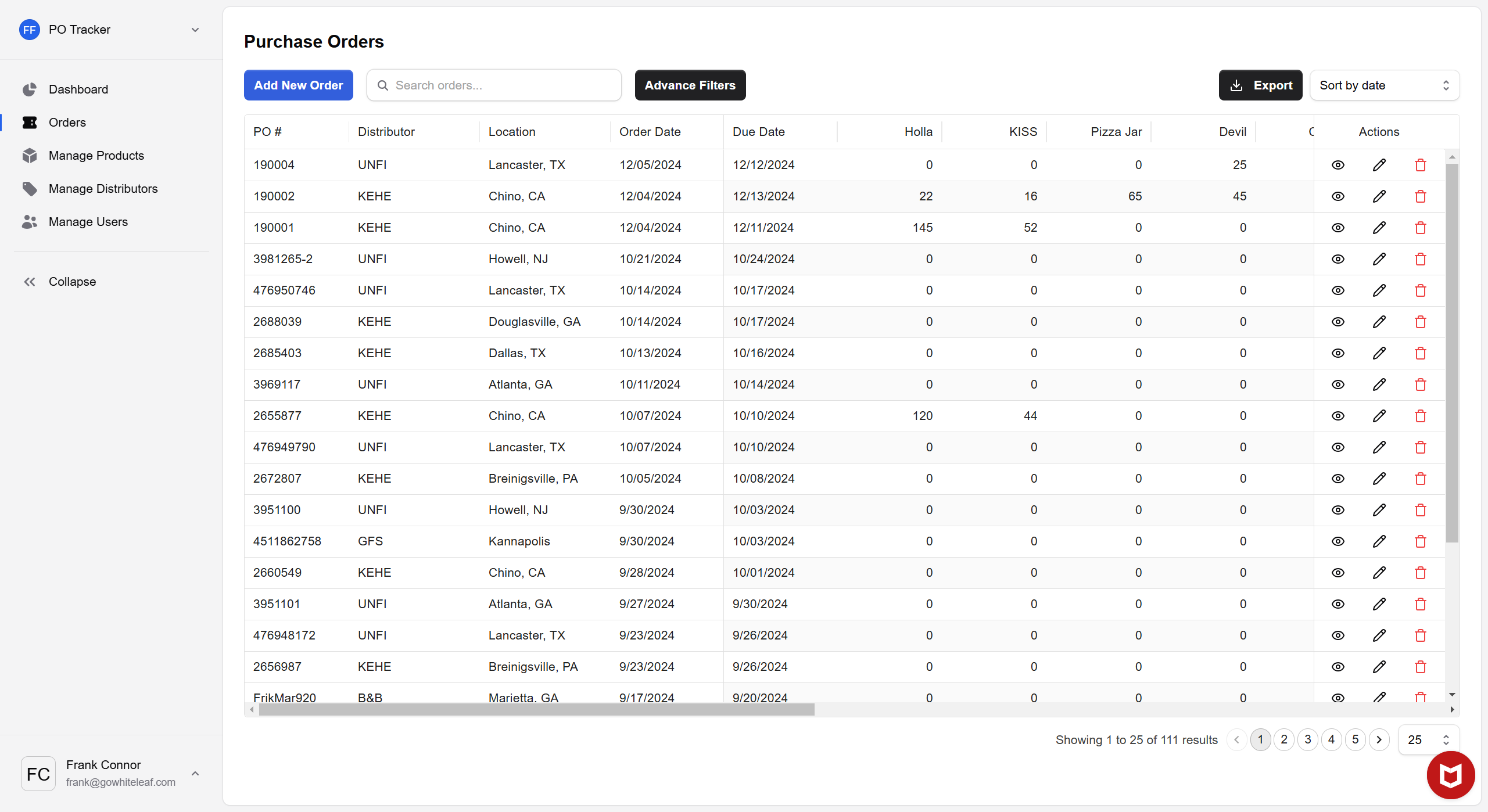Delete order 190001 with trash icon
The height and width of the screenshot is (812, 1488).
1421,228
